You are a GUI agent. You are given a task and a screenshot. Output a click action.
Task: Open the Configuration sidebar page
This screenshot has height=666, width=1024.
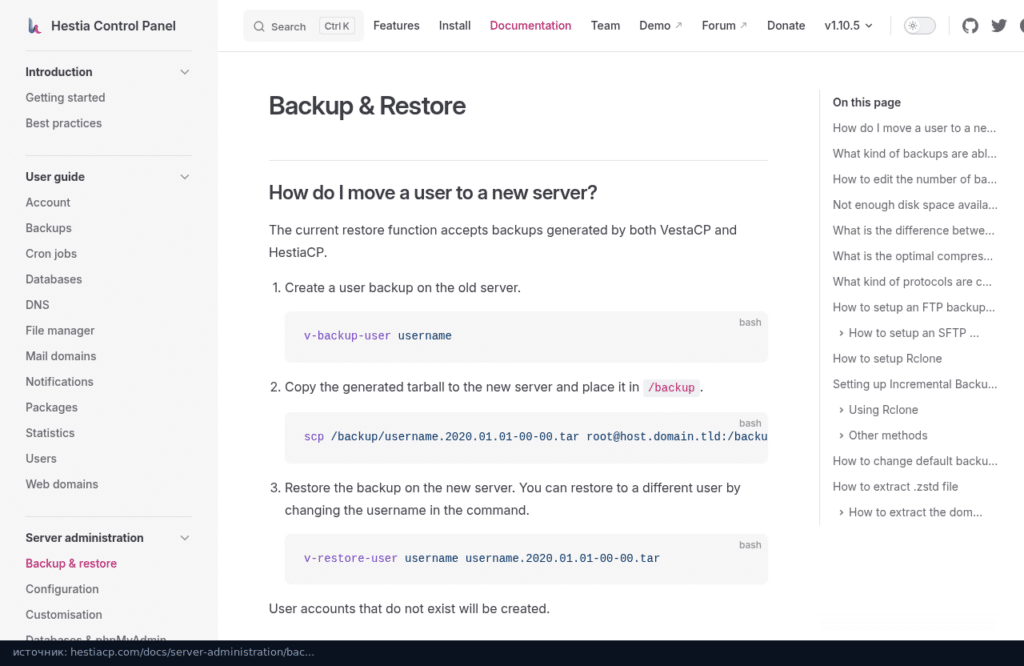62,589
